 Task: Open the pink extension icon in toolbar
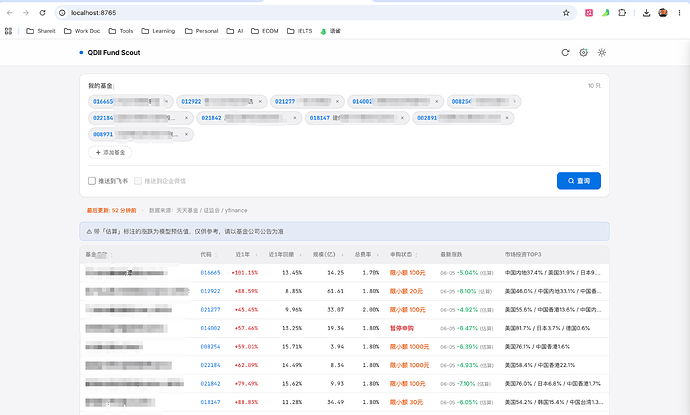[x=589, y=13]
